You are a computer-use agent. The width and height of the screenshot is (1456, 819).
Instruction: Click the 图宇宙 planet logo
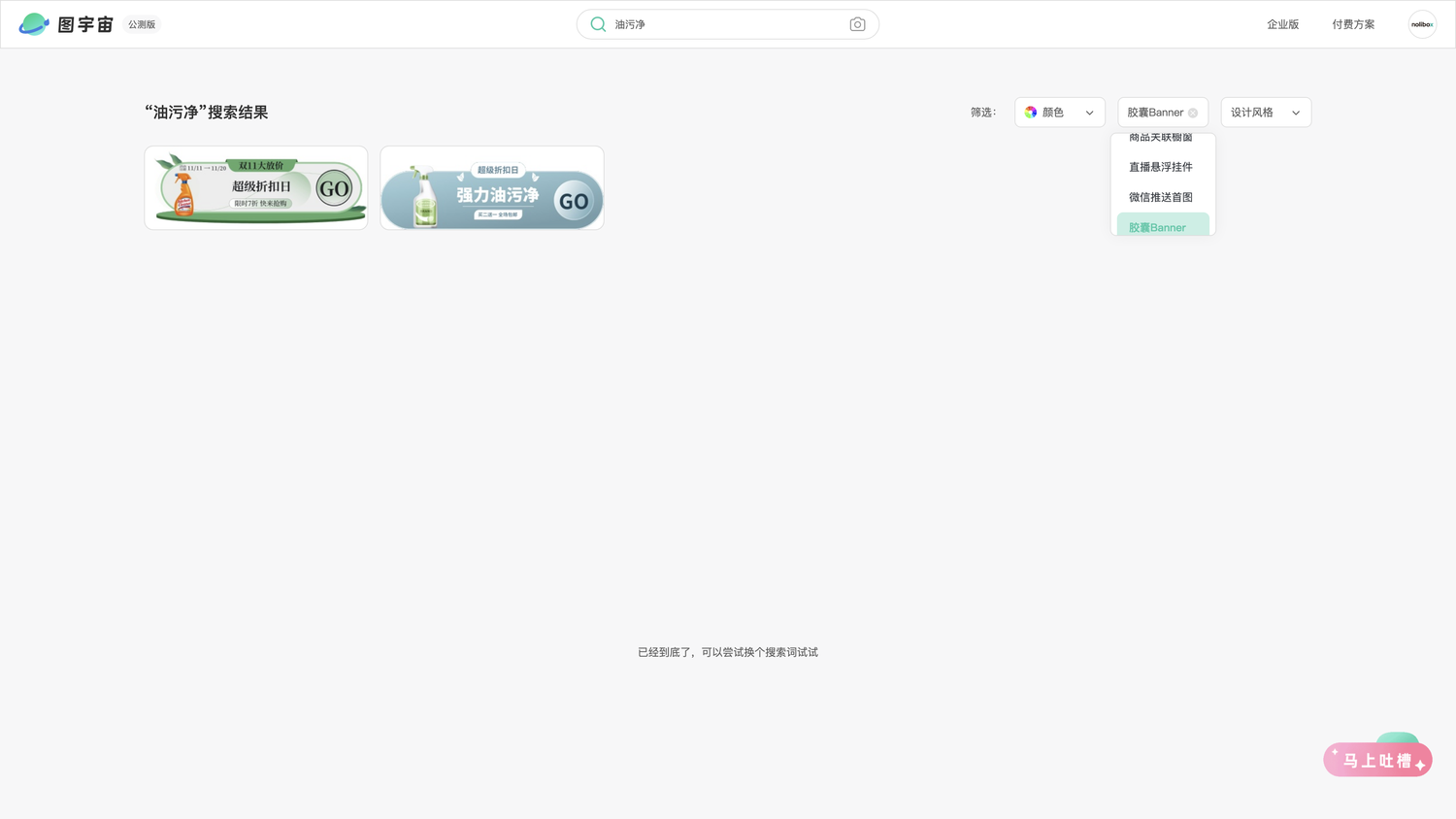click(x=34, y=24)
